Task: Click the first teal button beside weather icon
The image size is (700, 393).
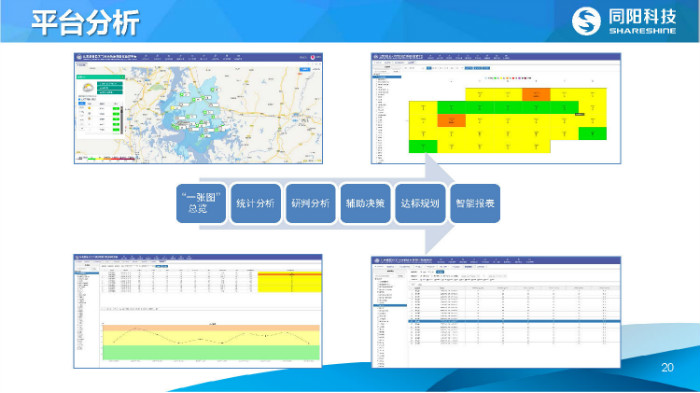Action: 110,84
